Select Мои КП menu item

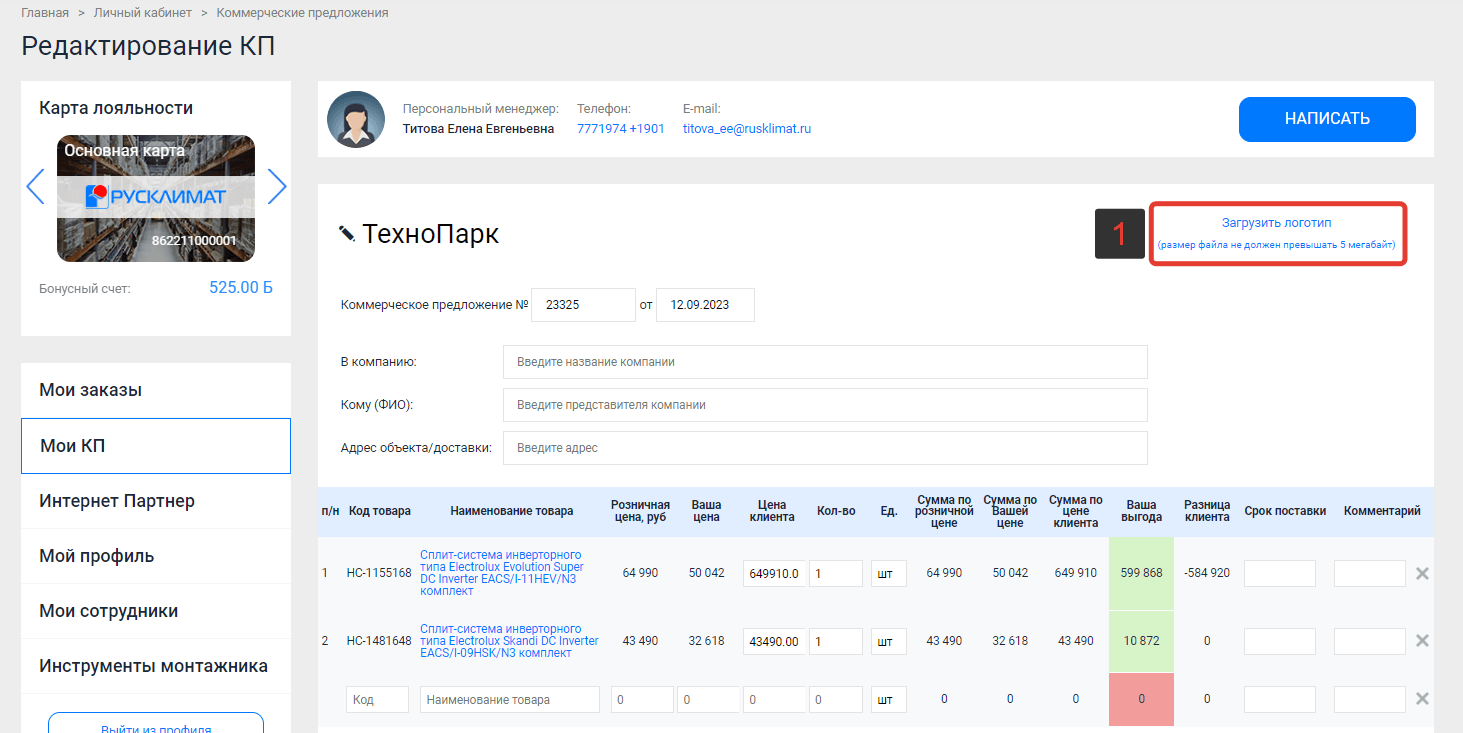point(156,446)
